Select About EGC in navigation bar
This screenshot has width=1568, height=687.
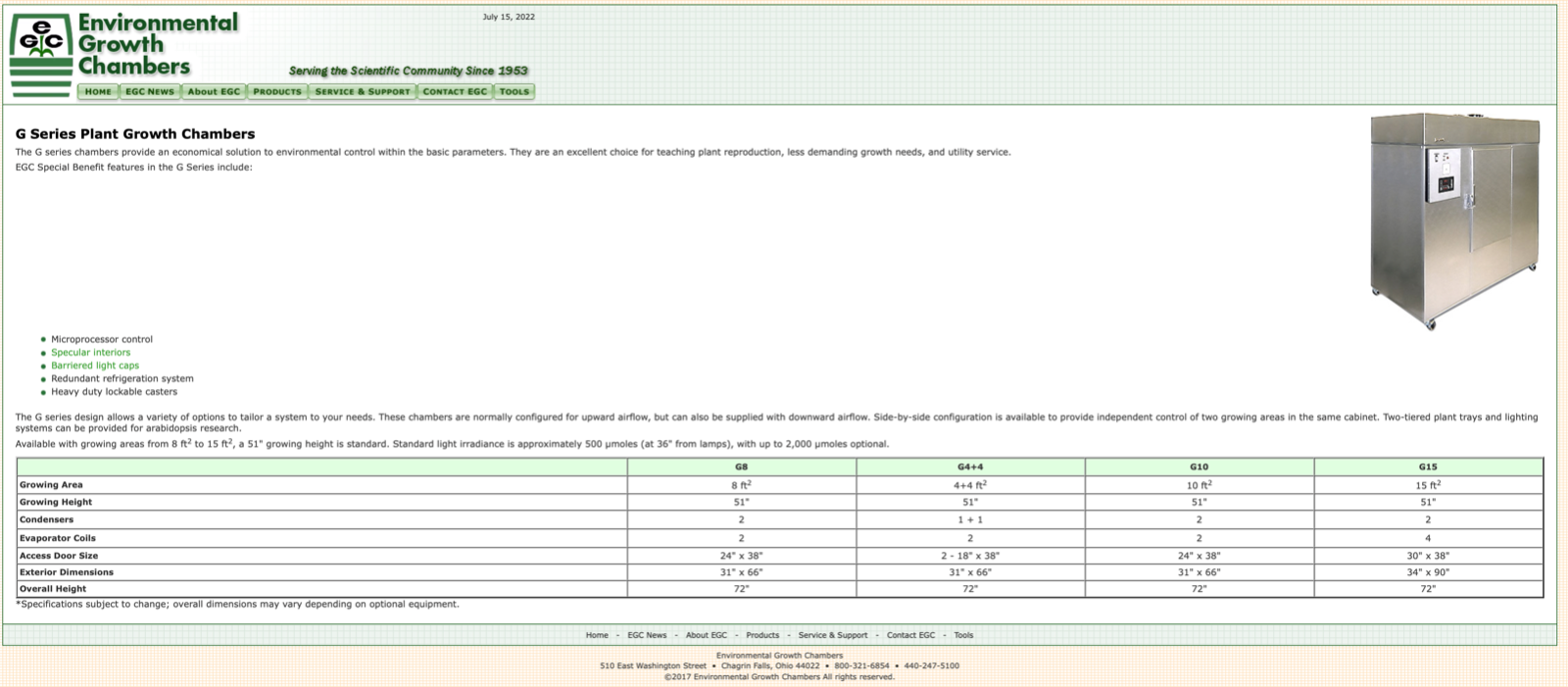(x=214, y=91)
